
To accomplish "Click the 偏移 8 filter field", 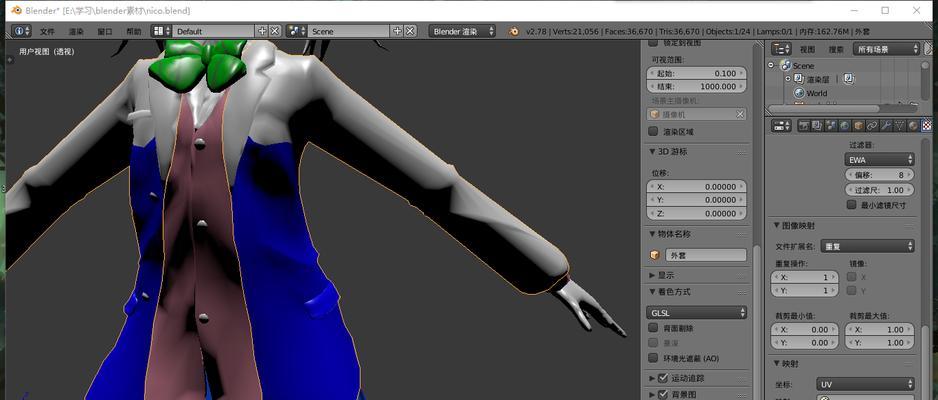I will tap(879, 175).
